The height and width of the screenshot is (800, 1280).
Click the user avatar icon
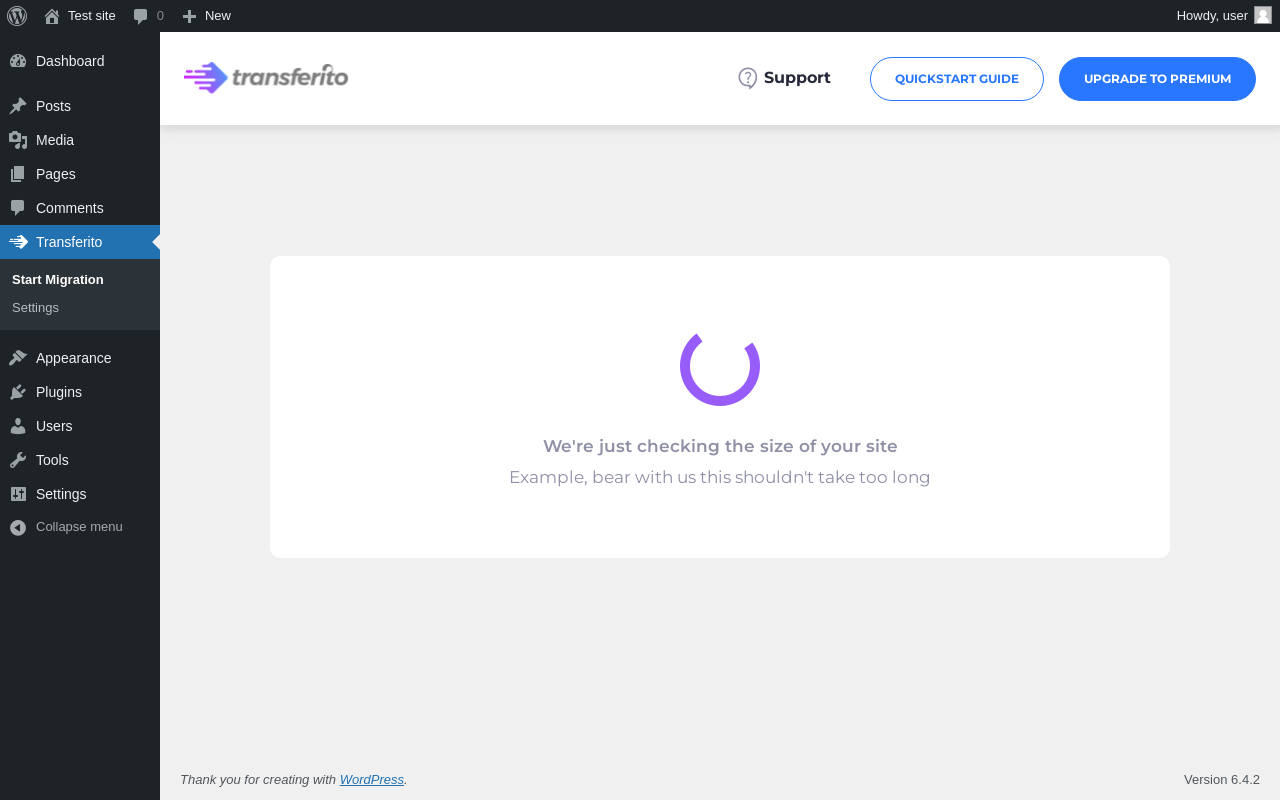tap(1263, 15)
